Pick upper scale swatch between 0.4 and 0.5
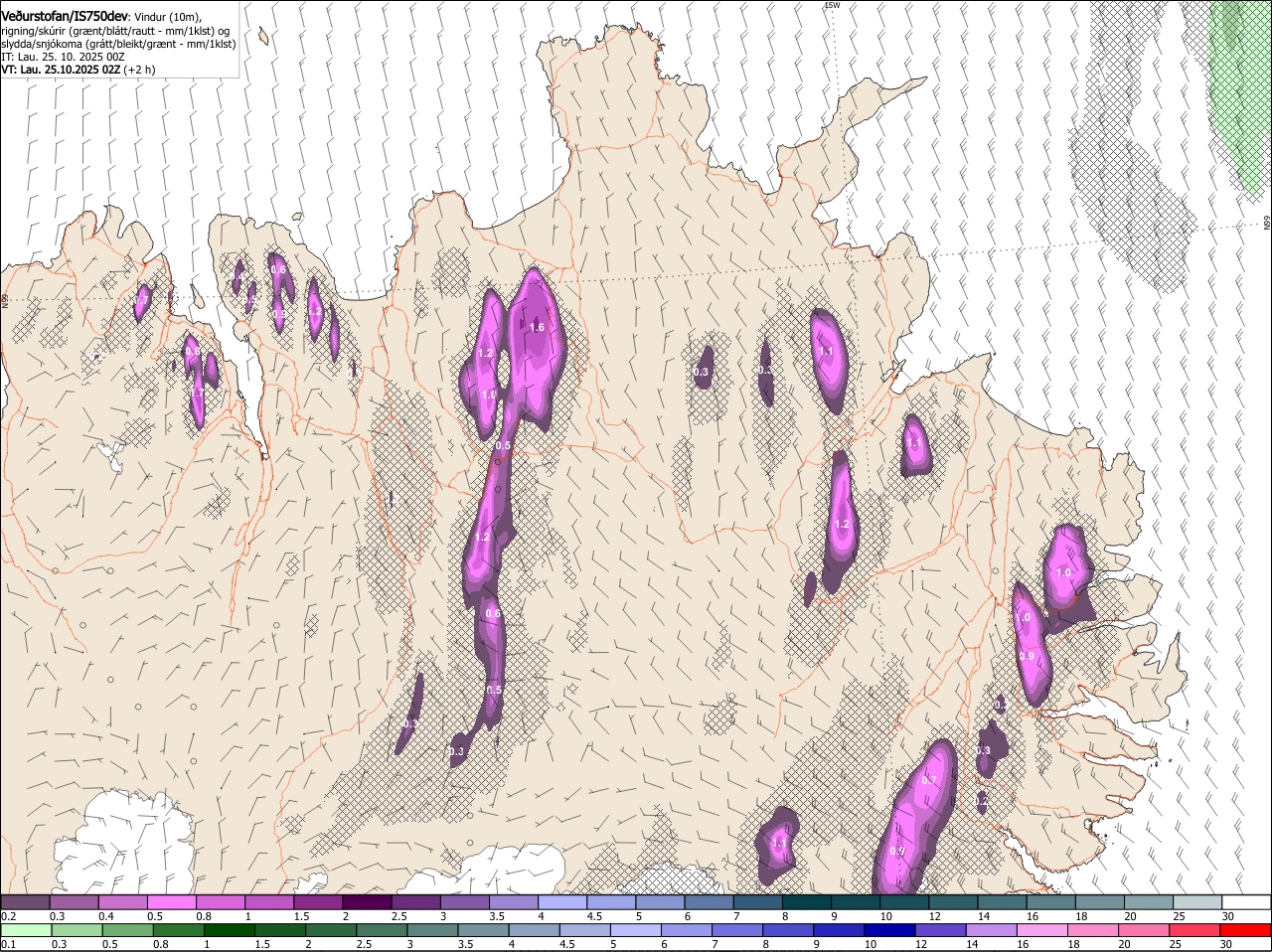 click(x=122, y=901)
